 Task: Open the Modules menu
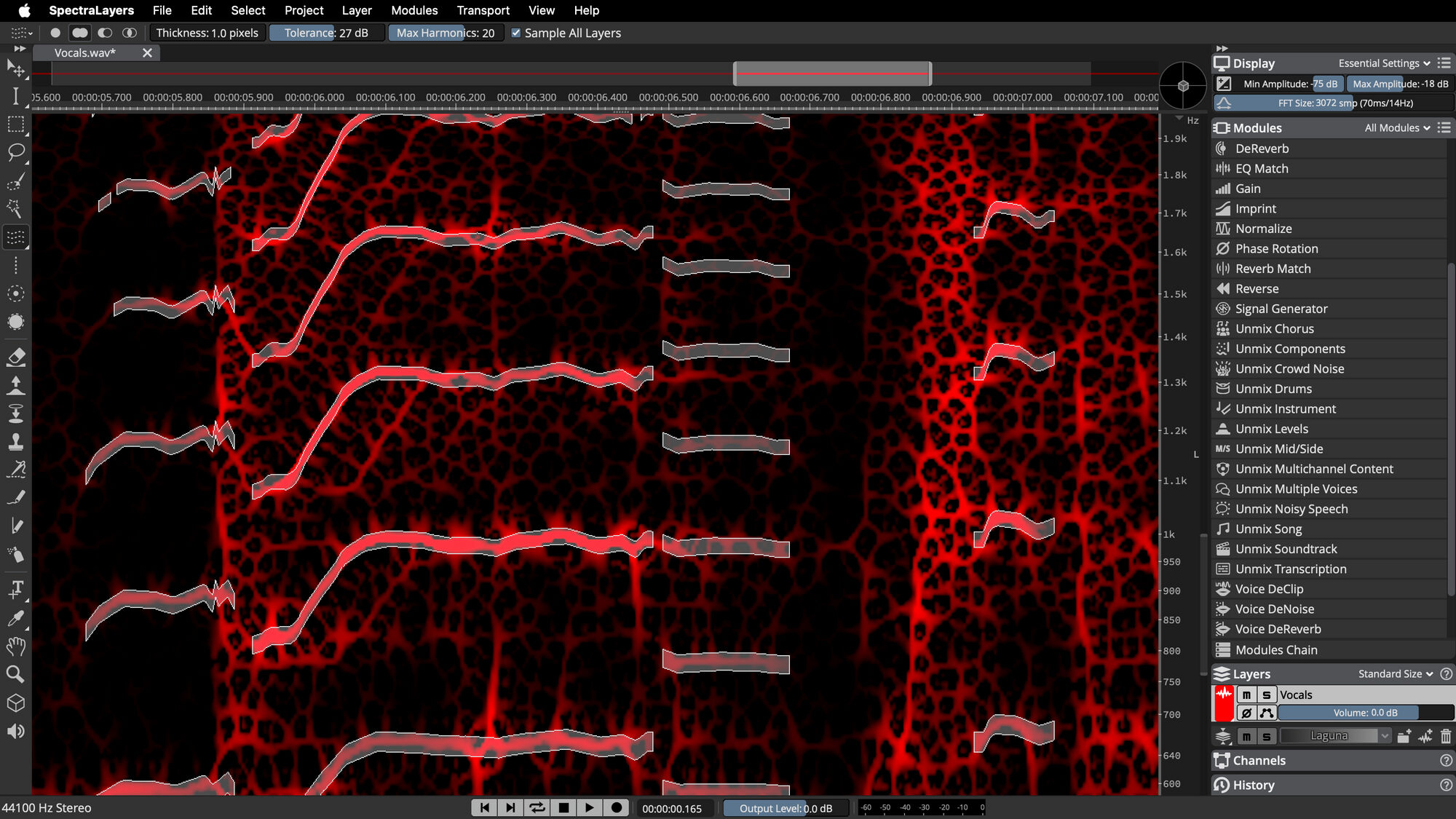[x=414, y=10]
